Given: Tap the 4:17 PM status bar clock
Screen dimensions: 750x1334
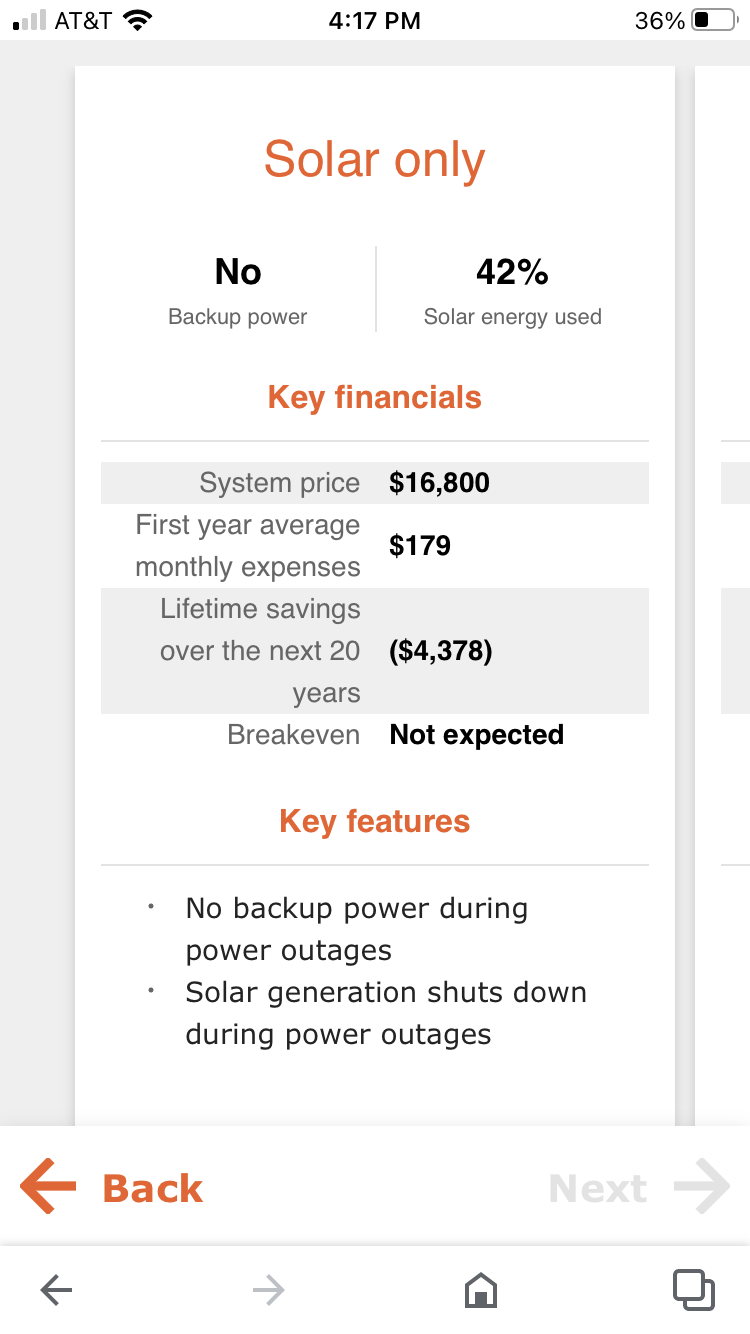Looking at the screenshot, I should point(374,21).
